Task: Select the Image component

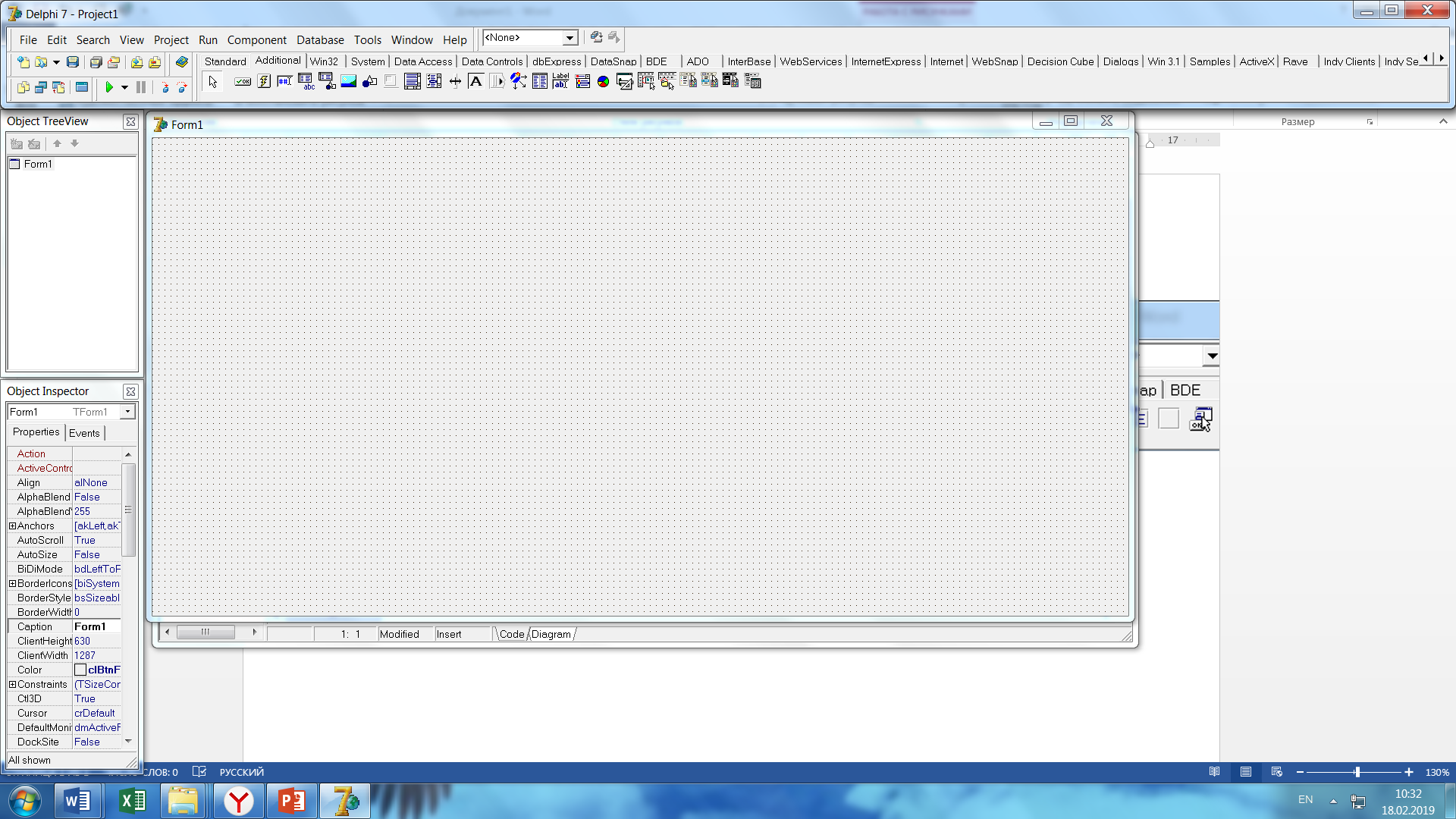Action: click(349, 81)
